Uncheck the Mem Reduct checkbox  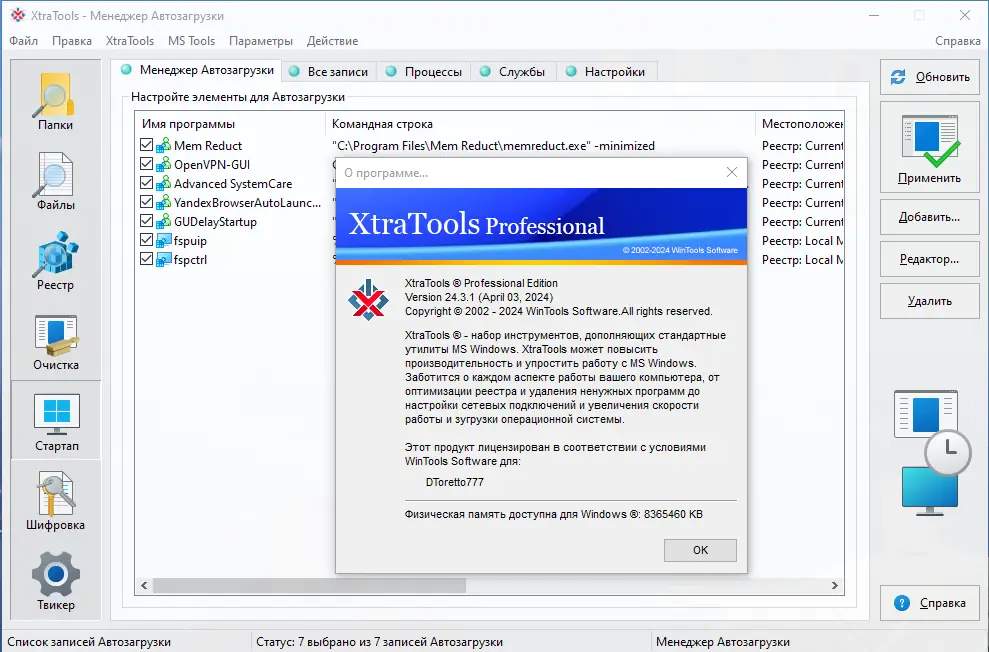pyautogui.click(x=146, y=145)
